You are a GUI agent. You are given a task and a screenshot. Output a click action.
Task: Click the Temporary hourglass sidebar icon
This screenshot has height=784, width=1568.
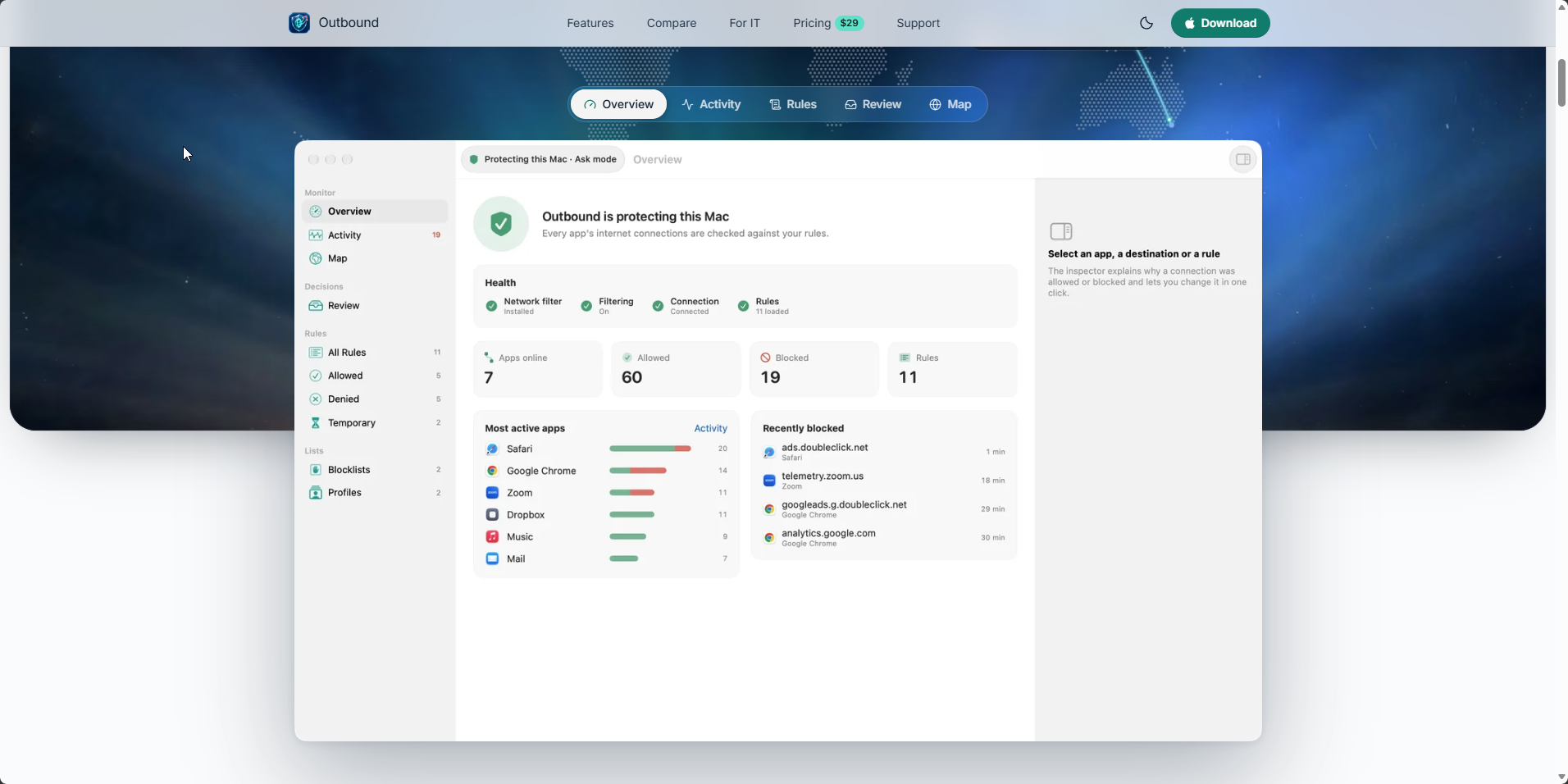click(x=315, y=423)
